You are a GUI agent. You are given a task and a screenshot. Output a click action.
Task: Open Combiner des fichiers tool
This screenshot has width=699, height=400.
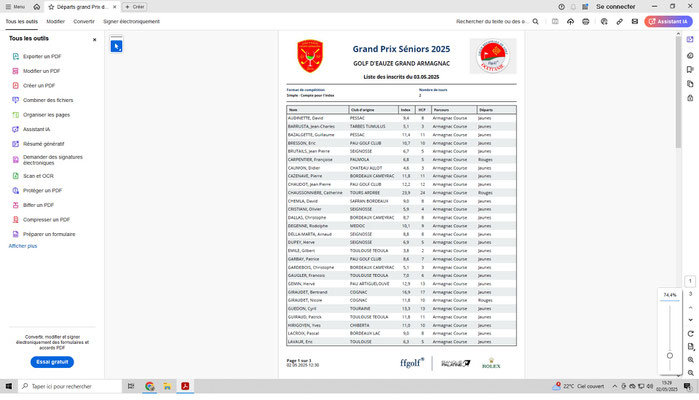48,100
